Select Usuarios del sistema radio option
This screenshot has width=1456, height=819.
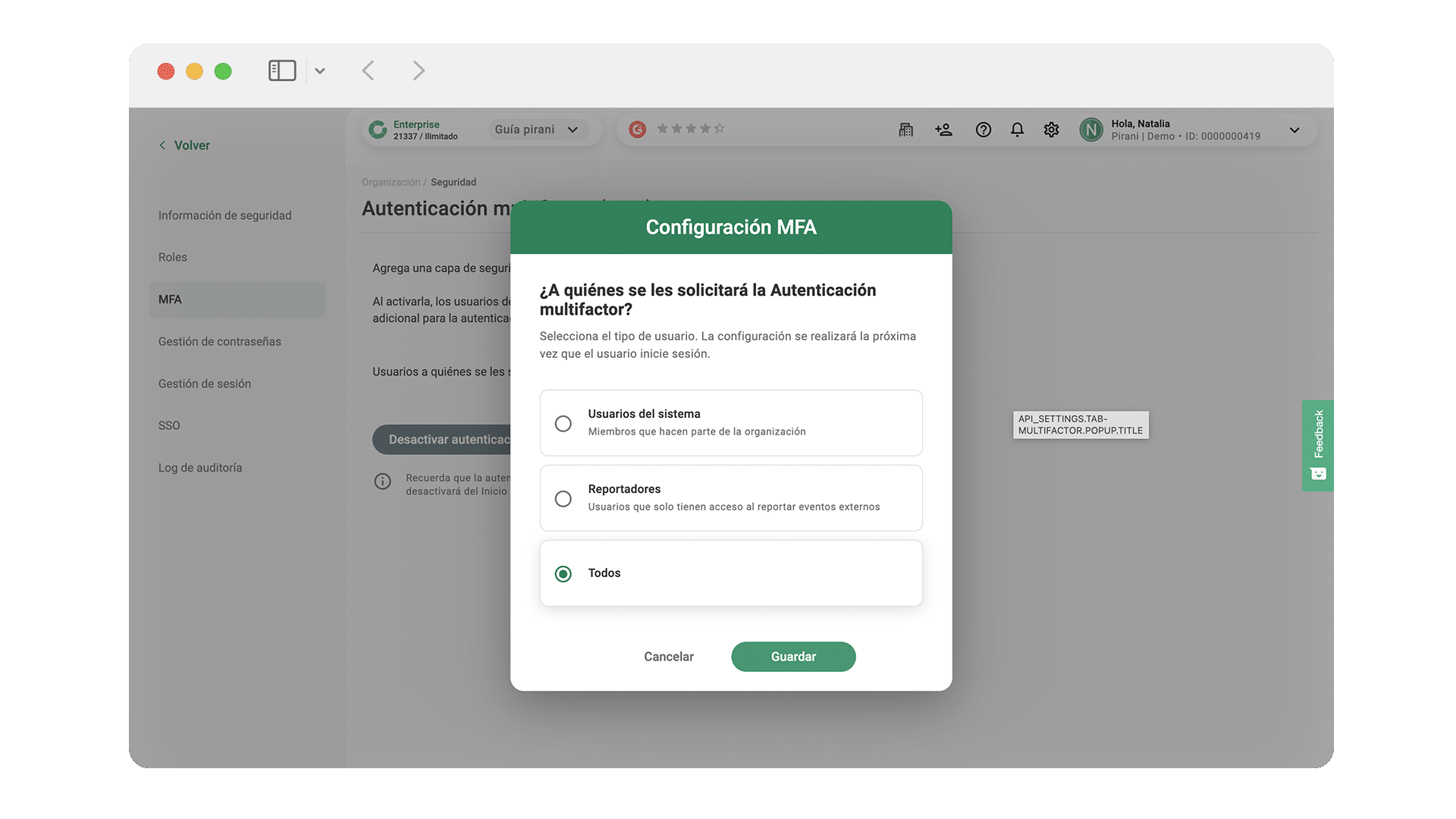(x=563, y=423)
